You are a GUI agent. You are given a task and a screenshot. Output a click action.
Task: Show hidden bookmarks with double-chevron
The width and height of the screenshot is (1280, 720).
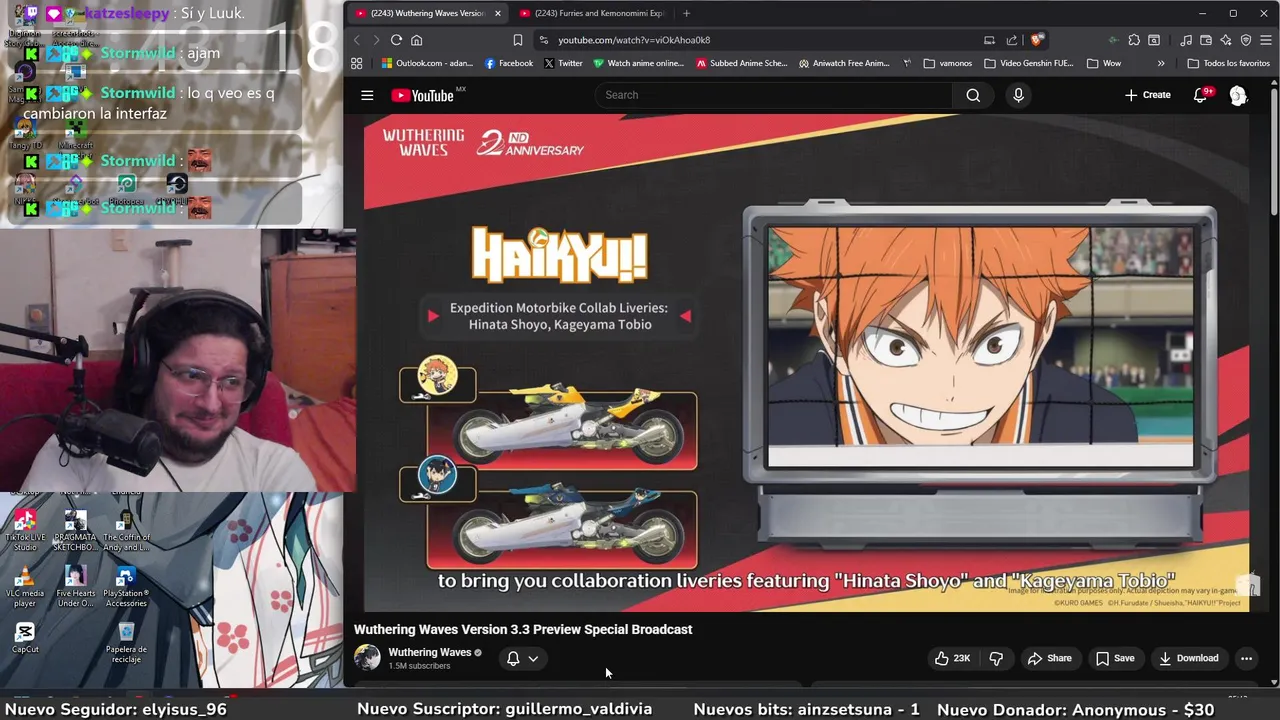[1160, 63]
